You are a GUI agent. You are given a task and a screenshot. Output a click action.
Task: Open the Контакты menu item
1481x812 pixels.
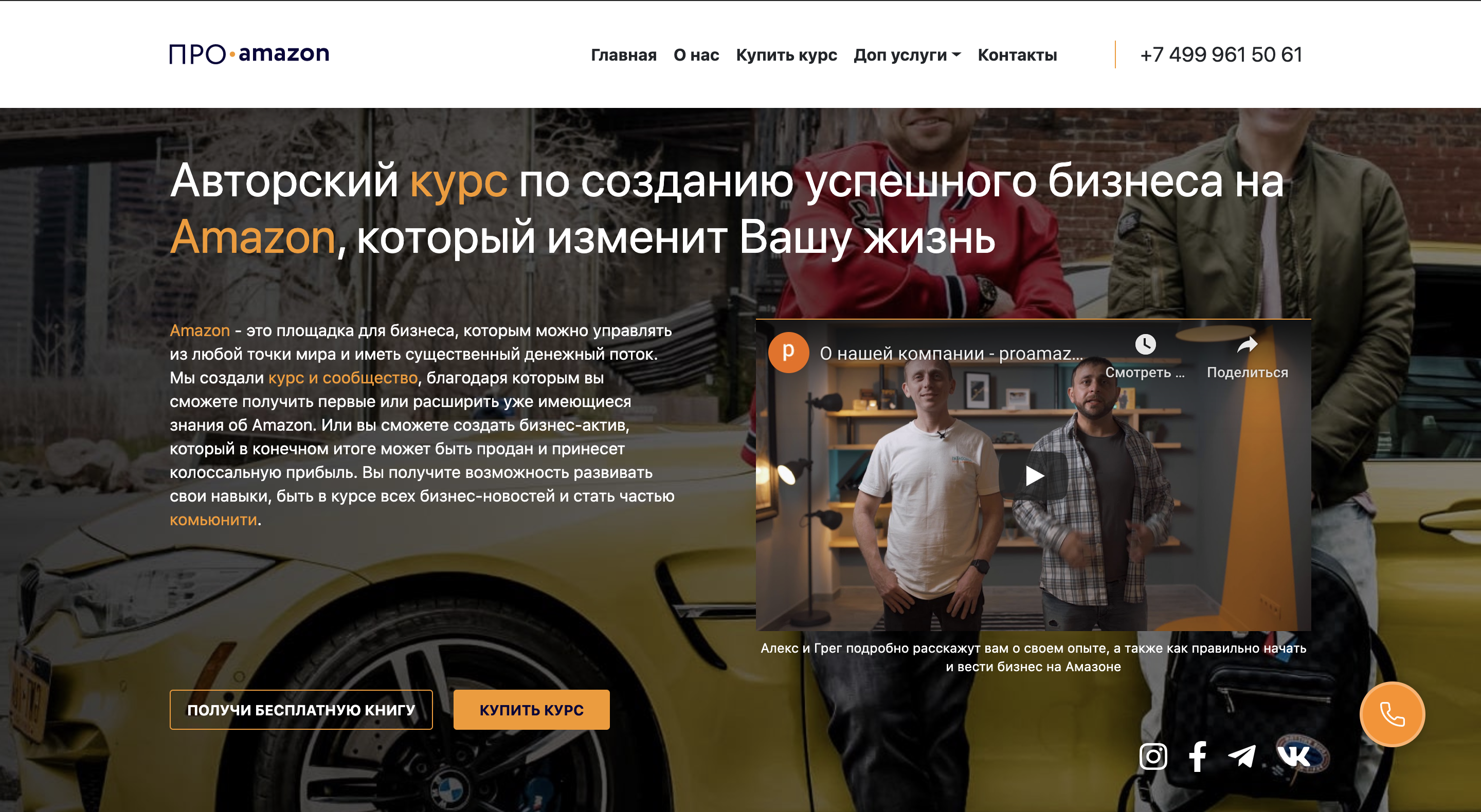(1017, 54)
